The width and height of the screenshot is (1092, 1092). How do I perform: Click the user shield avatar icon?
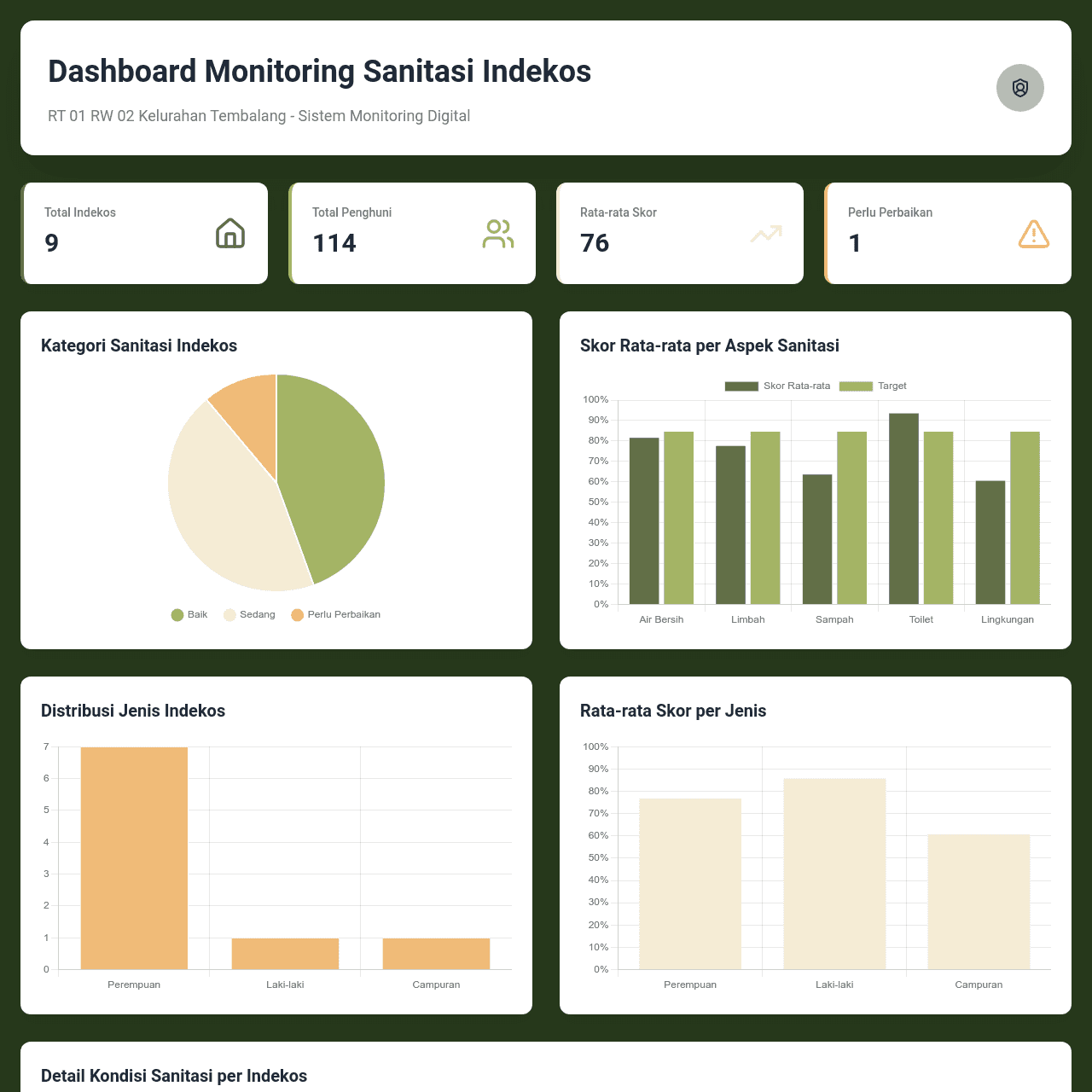[1020, 88]
